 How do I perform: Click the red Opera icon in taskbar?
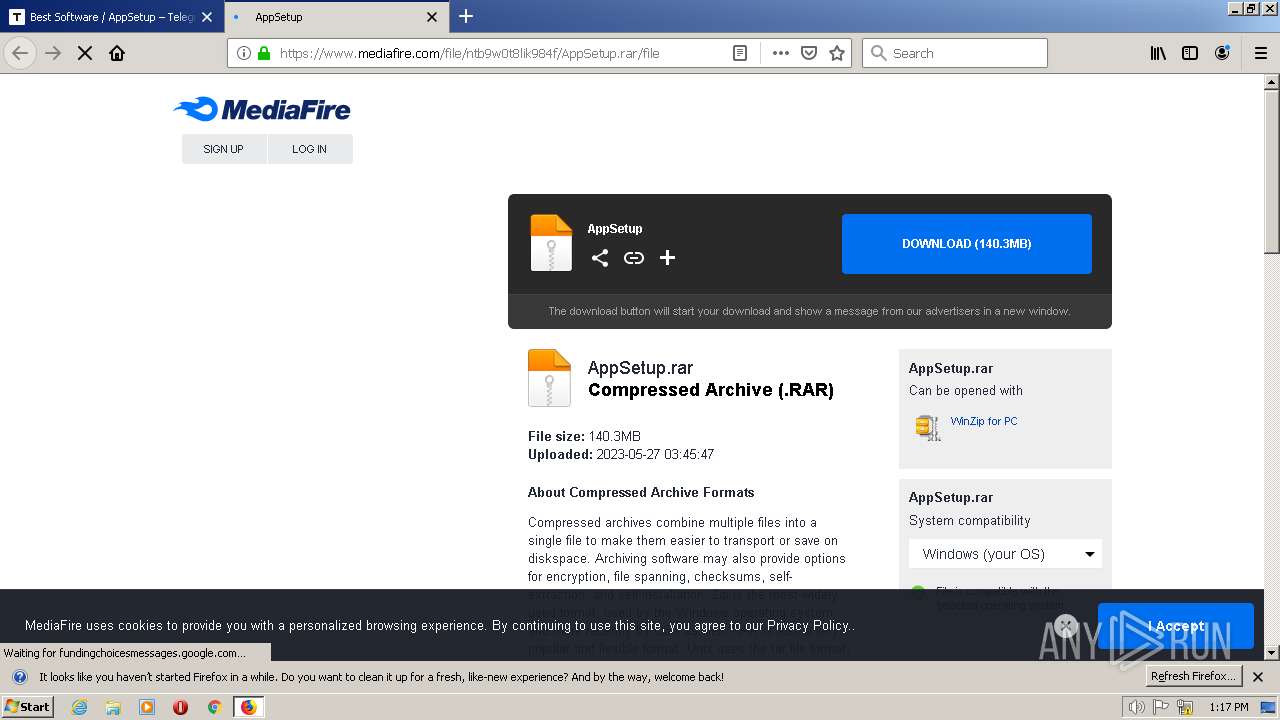pos(180,707)
